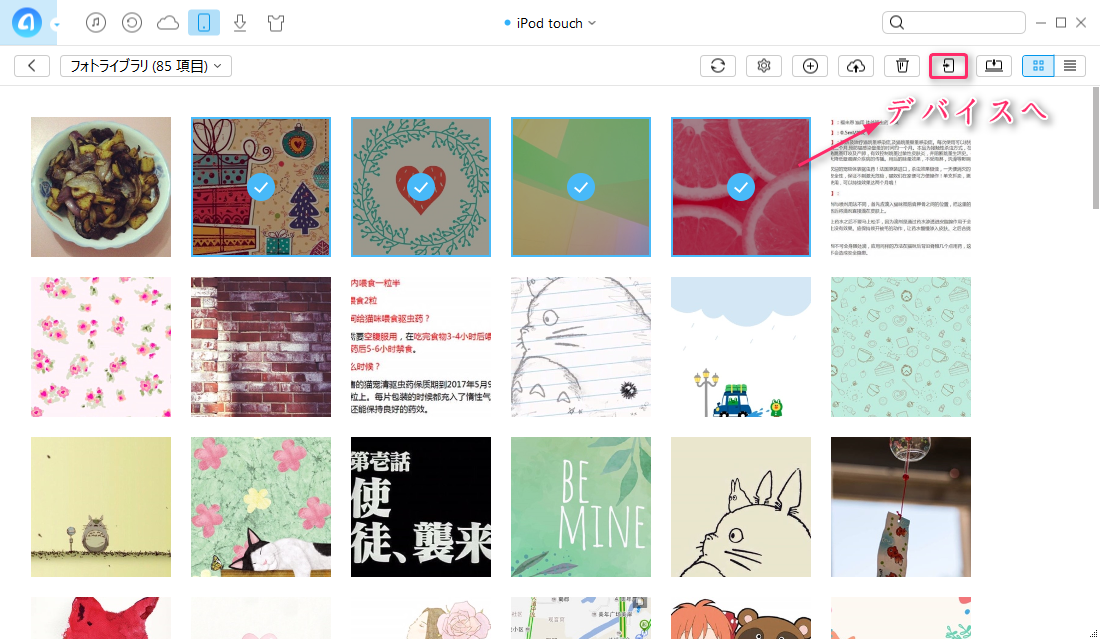
Task: Select the map screenshot thumbnail
Action: click(x=581, y=618)
